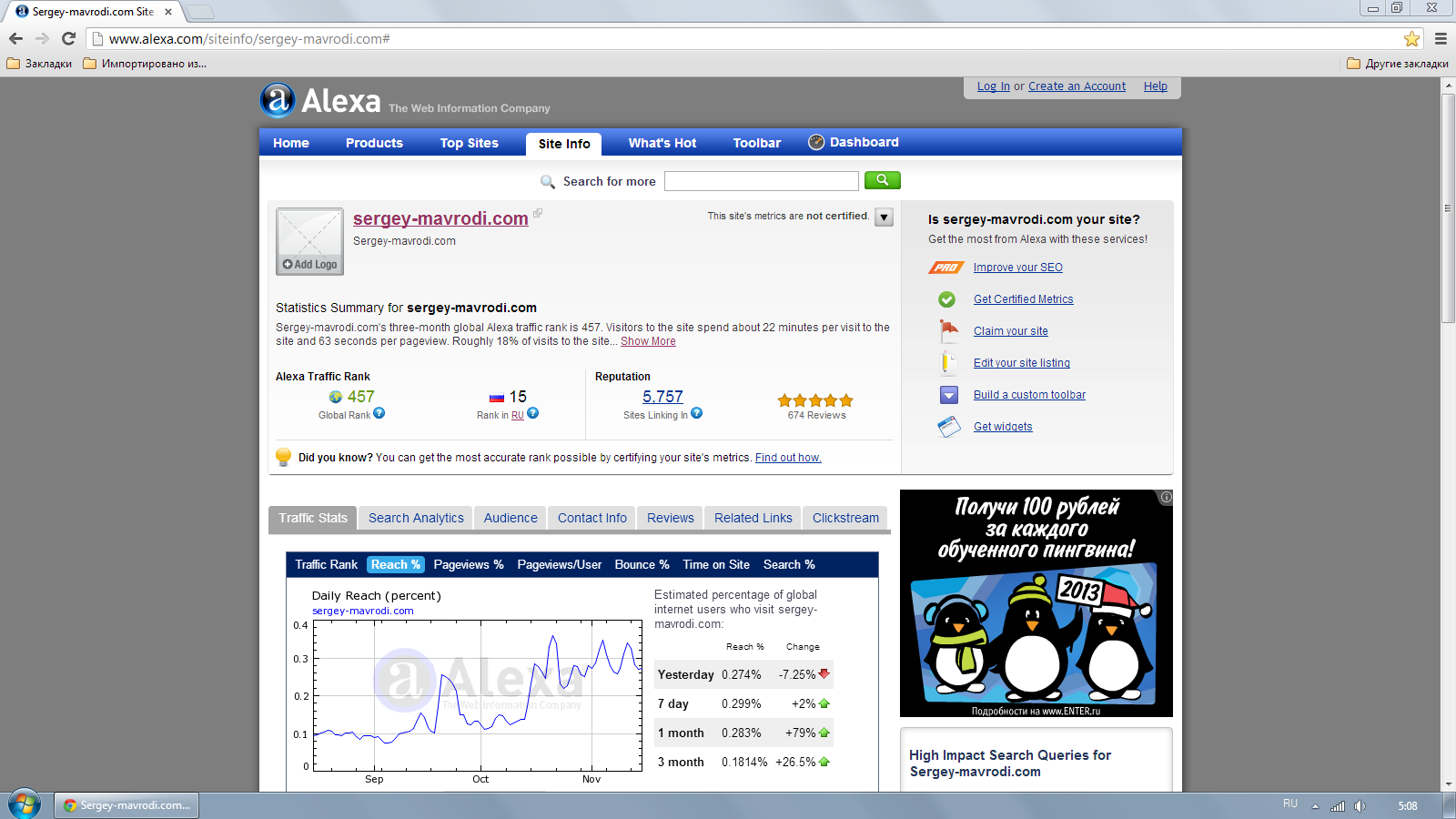Image resolution: width=1456 pixels, height=819 pixels.
Task: Select Search % chart option
Action: (x=789, y=564)
